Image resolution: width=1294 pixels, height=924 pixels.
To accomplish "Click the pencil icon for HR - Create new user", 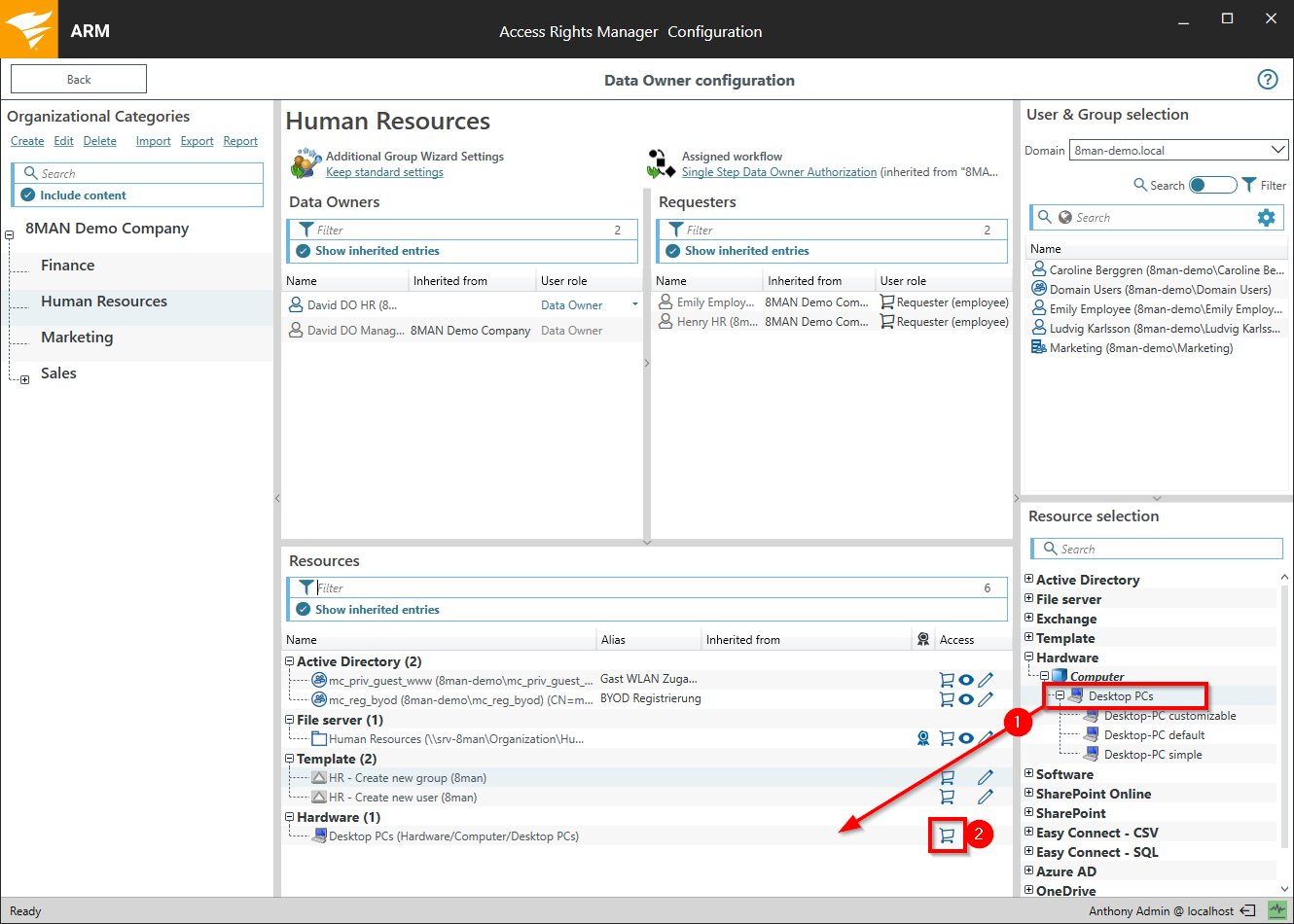I will (x=986, y=797).
